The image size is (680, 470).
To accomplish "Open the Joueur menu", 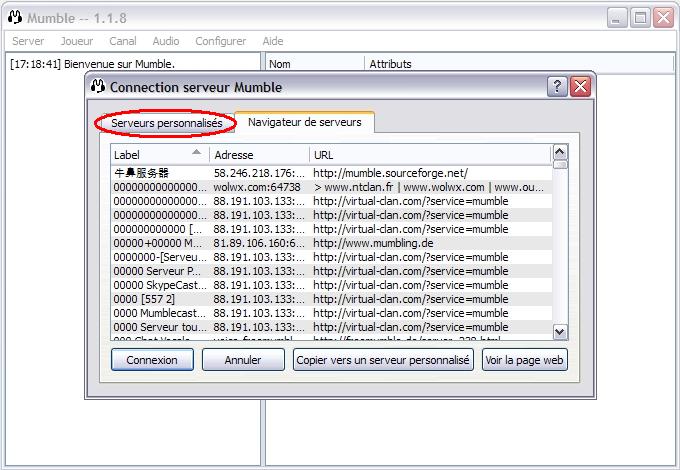I will 77,41.
